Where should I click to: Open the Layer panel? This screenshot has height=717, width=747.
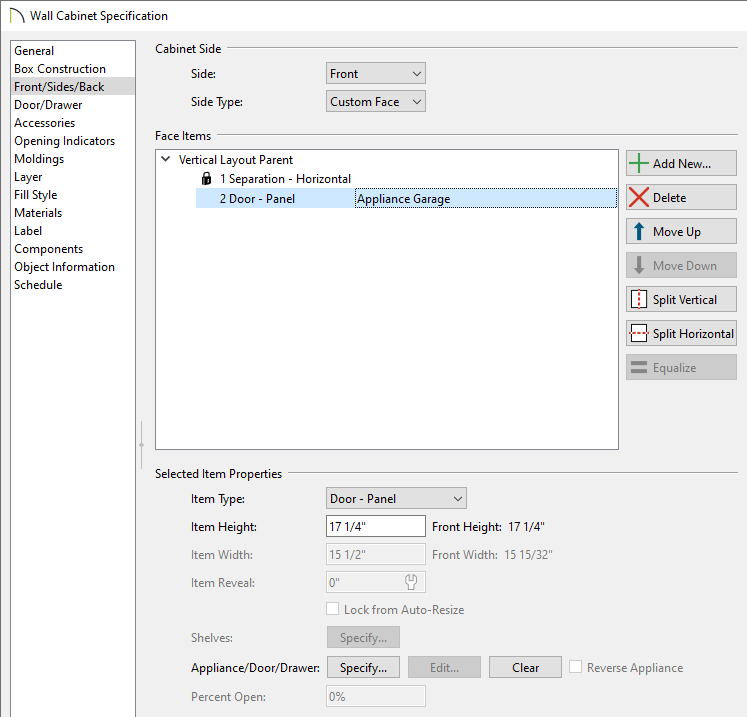(x=73, y=177)
